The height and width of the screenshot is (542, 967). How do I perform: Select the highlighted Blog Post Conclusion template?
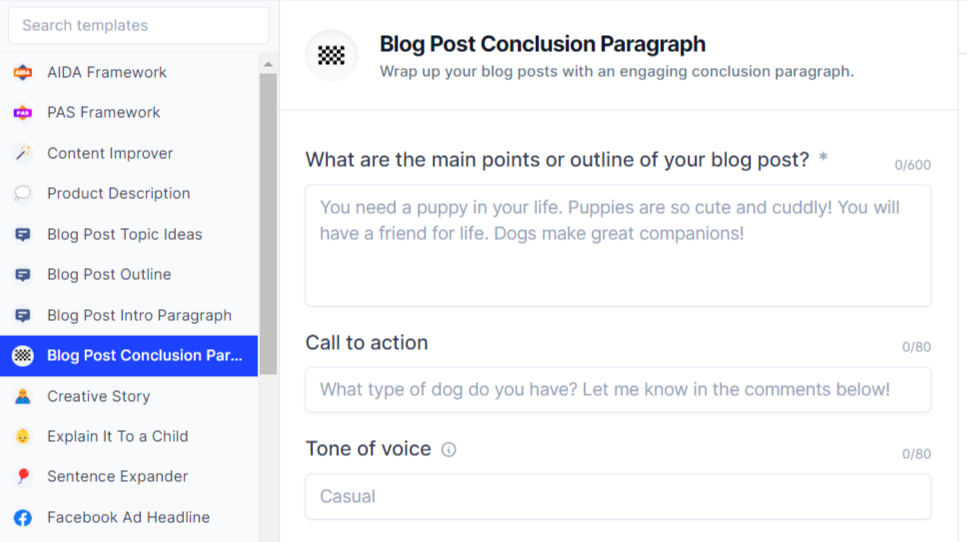coord(144,355)
